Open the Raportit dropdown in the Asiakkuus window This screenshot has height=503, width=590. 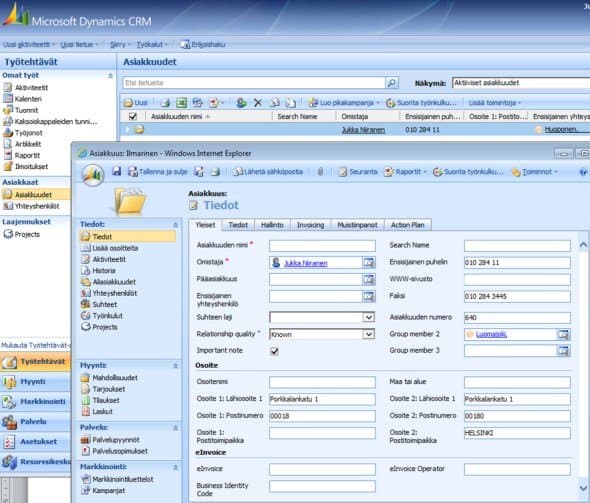405,172
